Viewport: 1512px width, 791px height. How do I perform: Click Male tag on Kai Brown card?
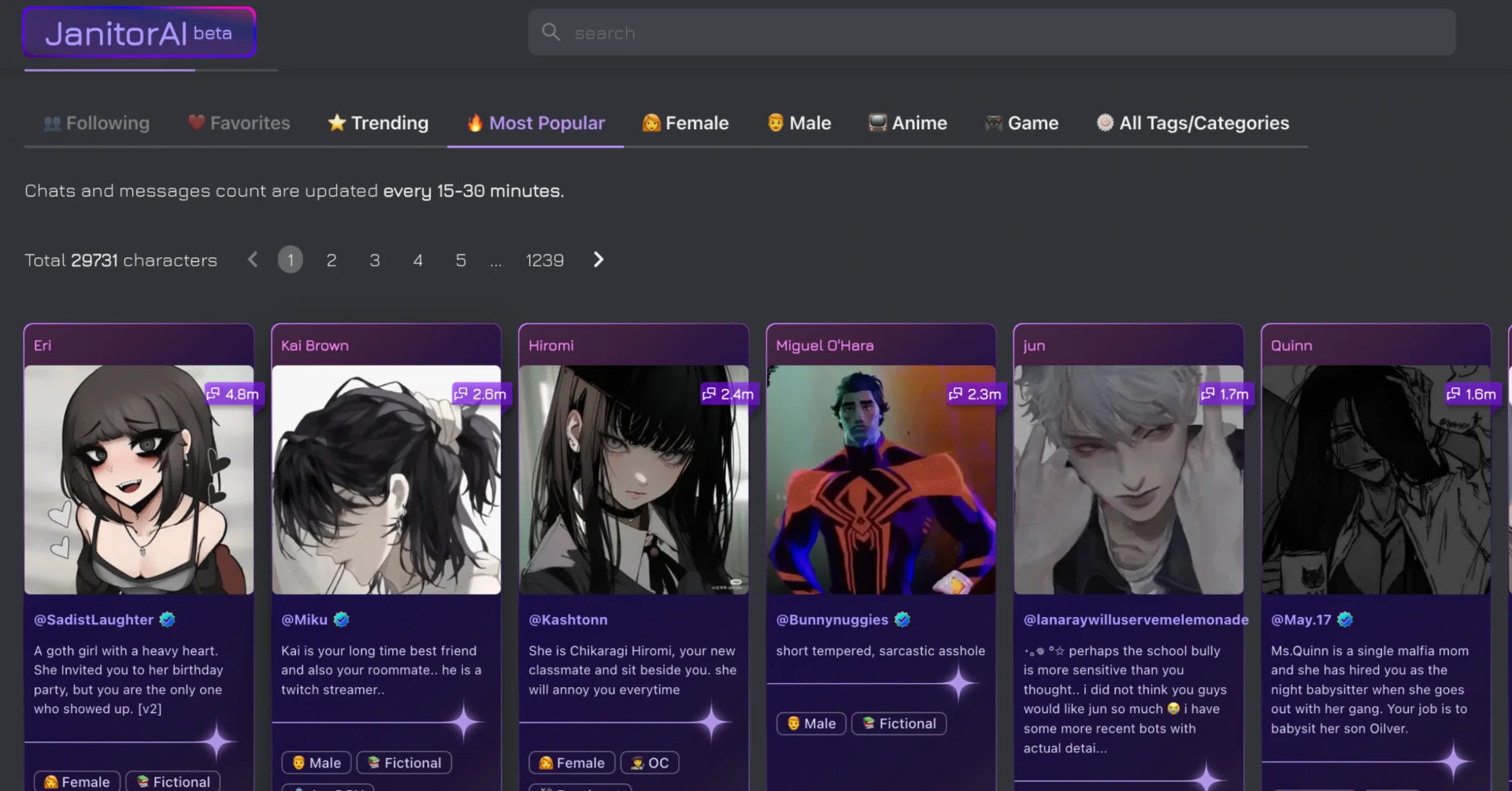(x=317, y=763)
